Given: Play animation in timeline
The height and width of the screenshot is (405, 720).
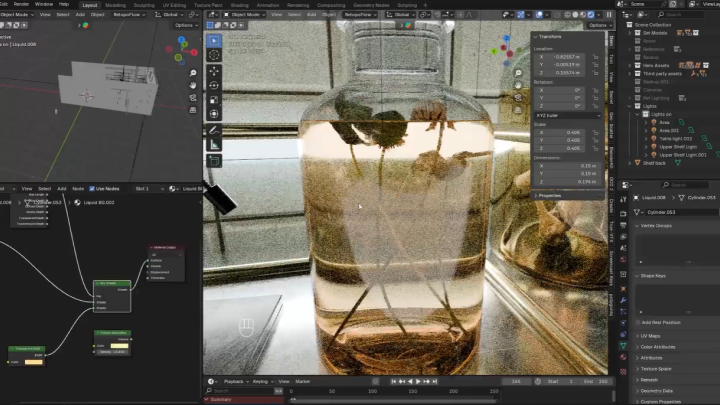Looking at the screenshot, I should [x=418, y=382].
